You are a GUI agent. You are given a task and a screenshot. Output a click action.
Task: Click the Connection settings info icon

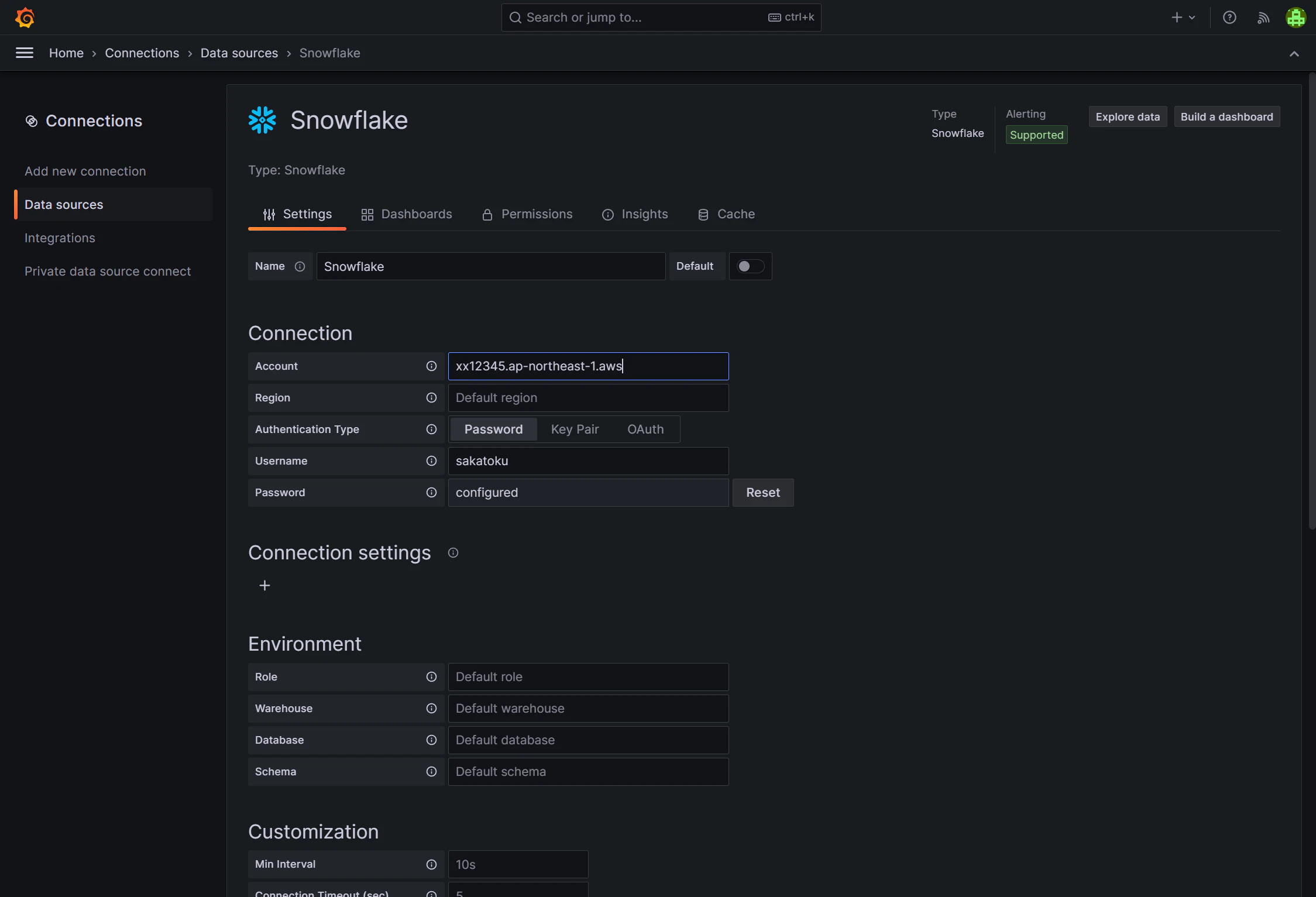453,553
